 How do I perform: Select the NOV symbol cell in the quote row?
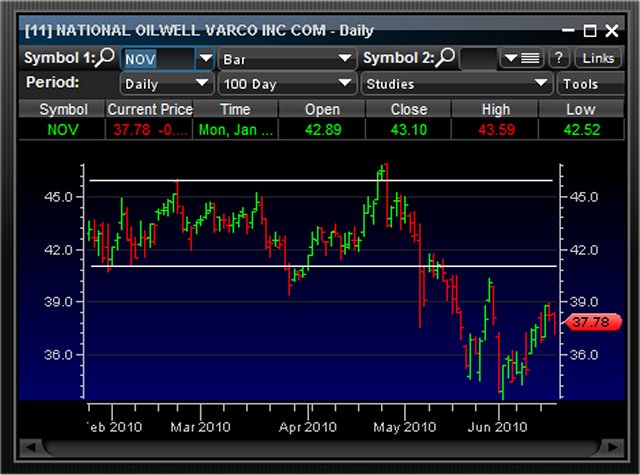62,130
